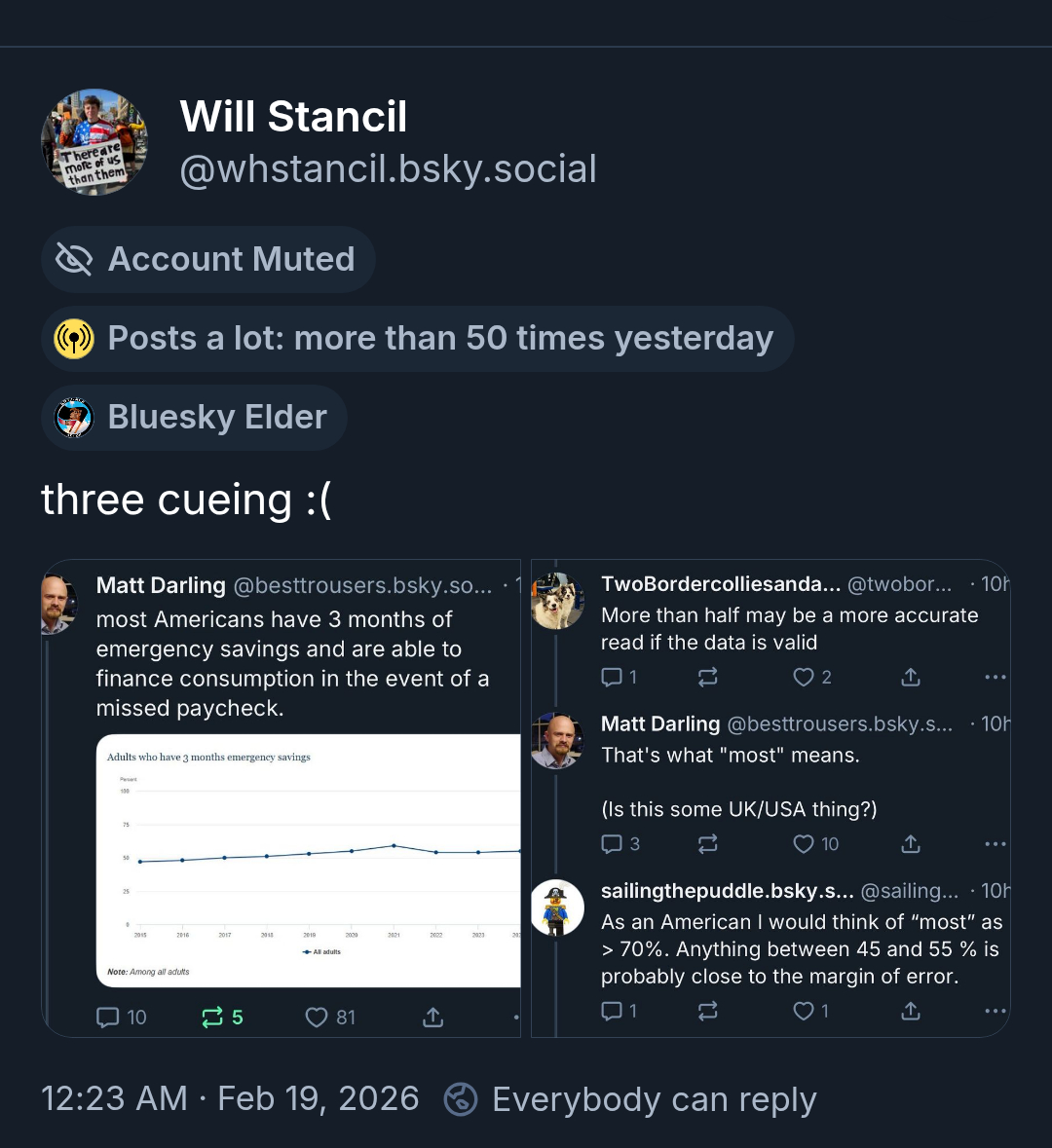Like Matt Darling's reply with 10 likes
Screen dimensions: 1052x1148
(x=804, y=844)
